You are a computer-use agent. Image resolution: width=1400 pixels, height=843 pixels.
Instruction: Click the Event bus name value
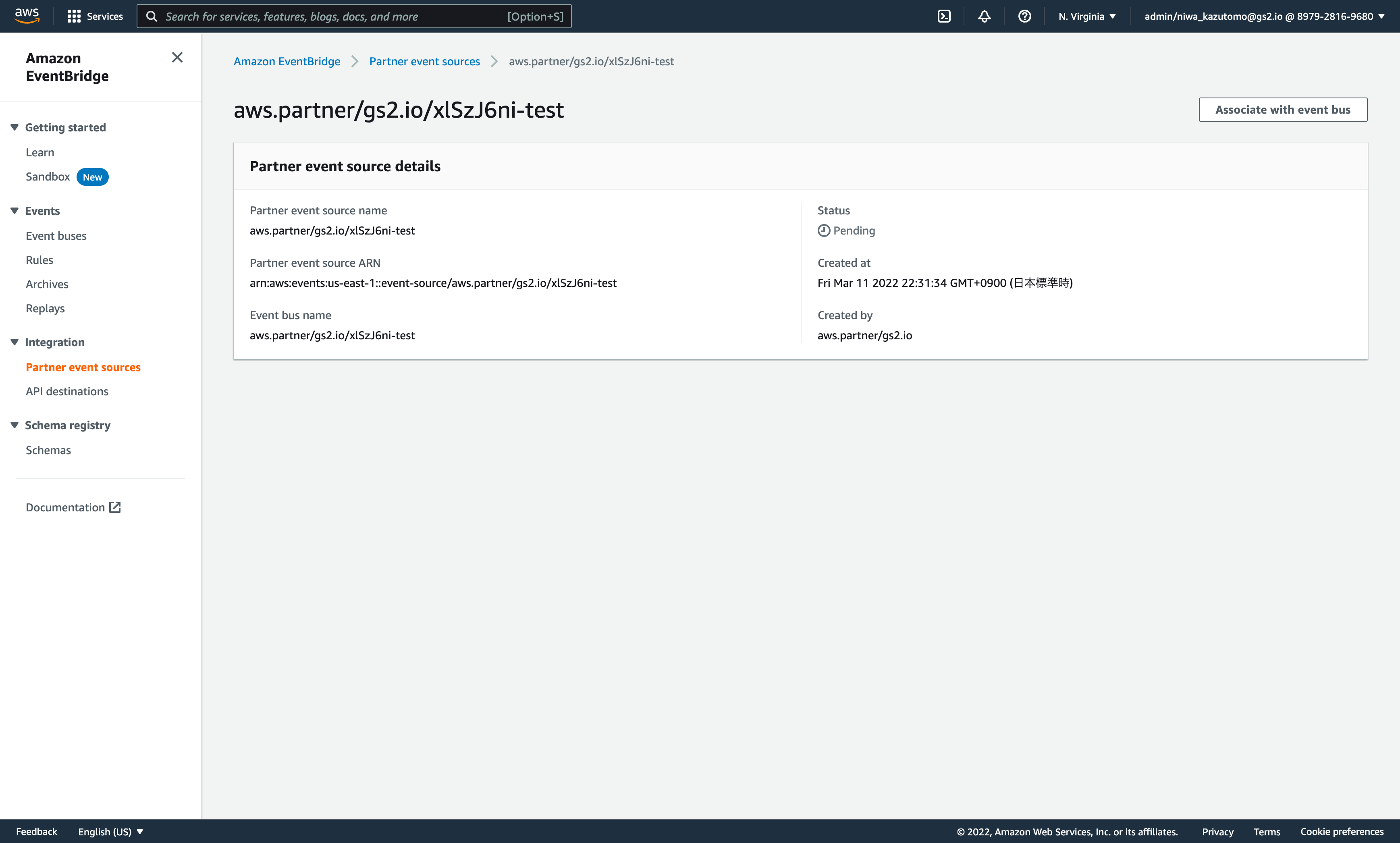332,335
